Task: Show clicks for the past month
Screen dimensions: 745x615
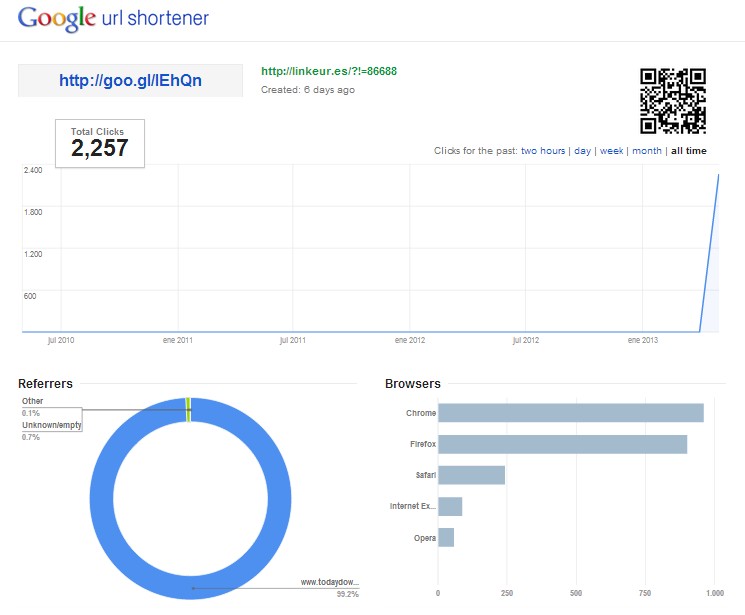Action: pyautogui.click(x=646, y=151)
